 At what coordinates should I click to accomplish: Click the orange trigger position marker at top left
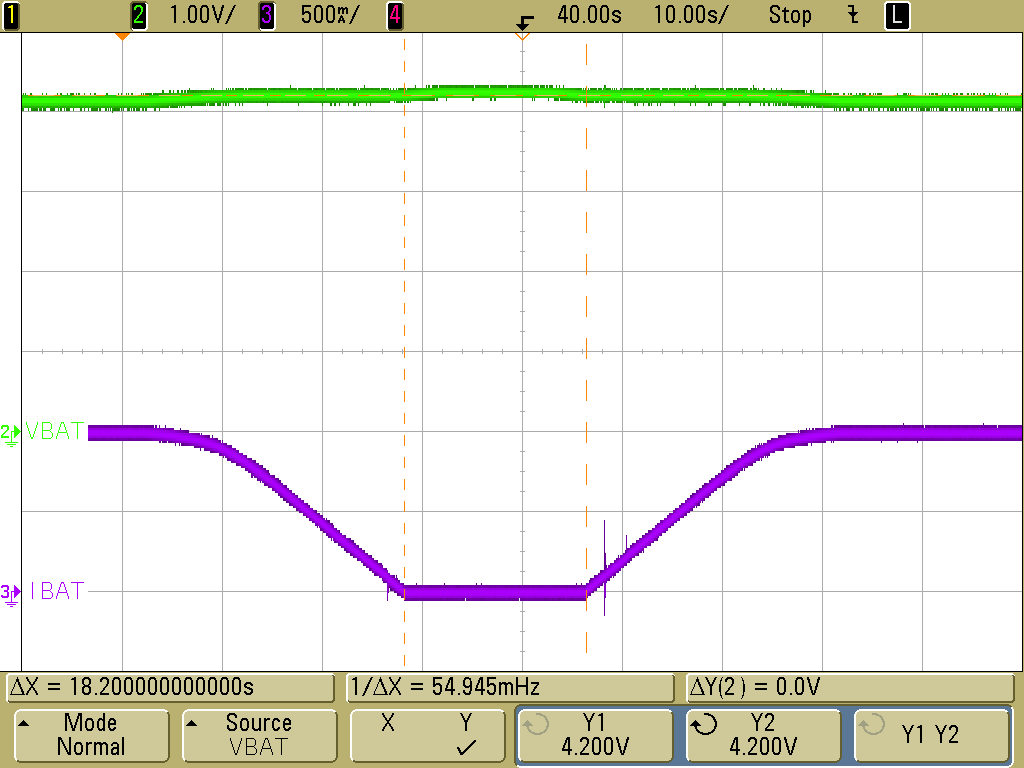click(122, 37)
